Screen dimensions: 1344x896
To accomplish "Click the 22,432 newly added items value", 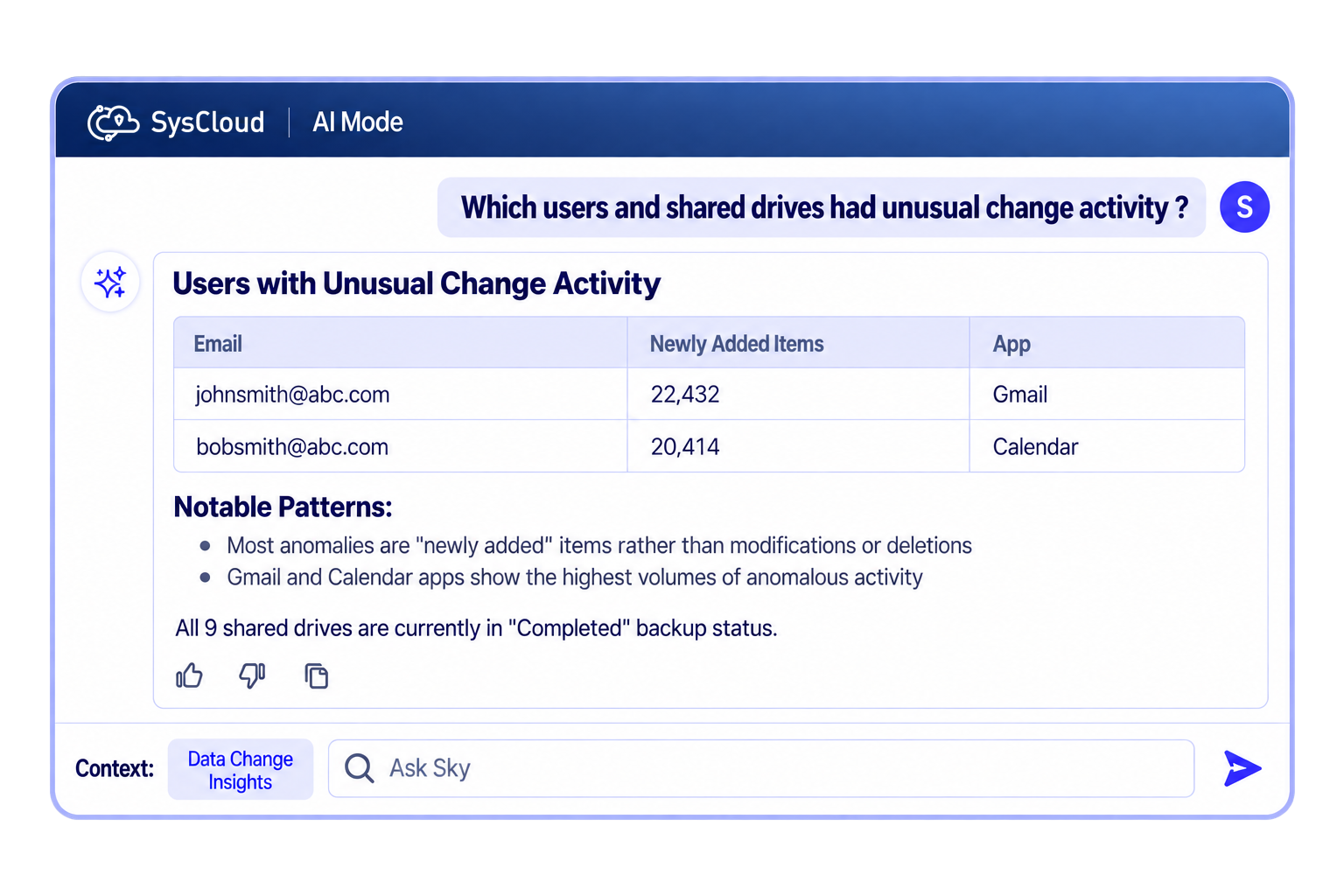I will click(685, 395).
